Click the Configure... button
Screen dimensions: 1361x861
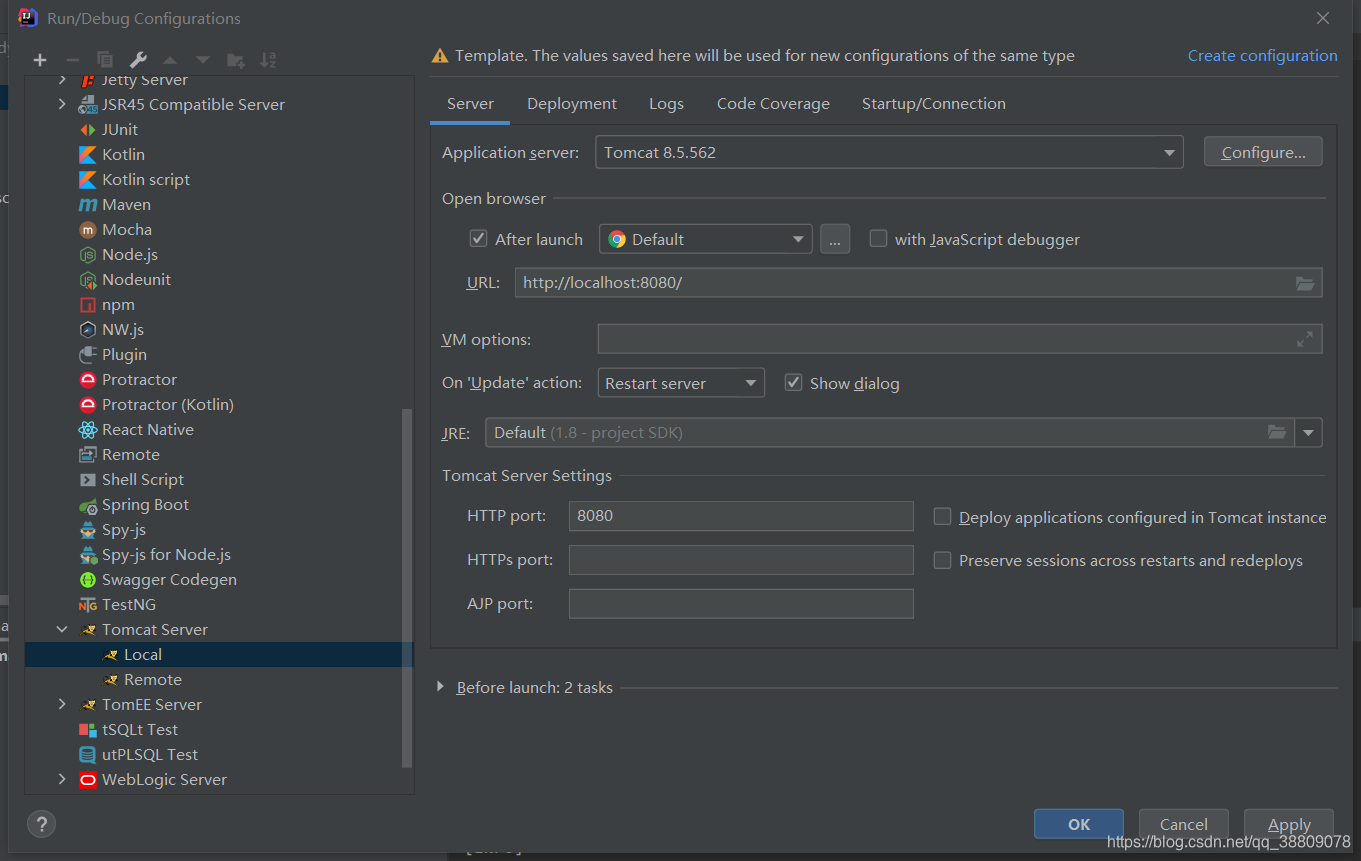coord(1263,152)
